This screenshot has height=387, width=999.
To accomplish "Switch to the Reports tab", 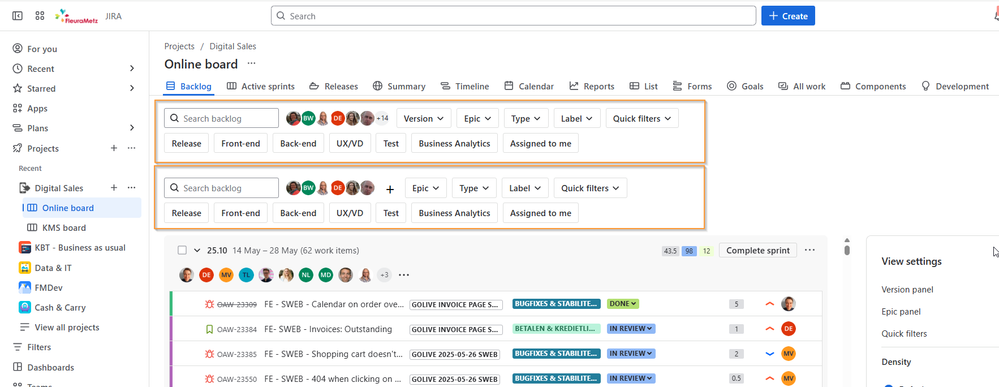I will coord(592,86).
